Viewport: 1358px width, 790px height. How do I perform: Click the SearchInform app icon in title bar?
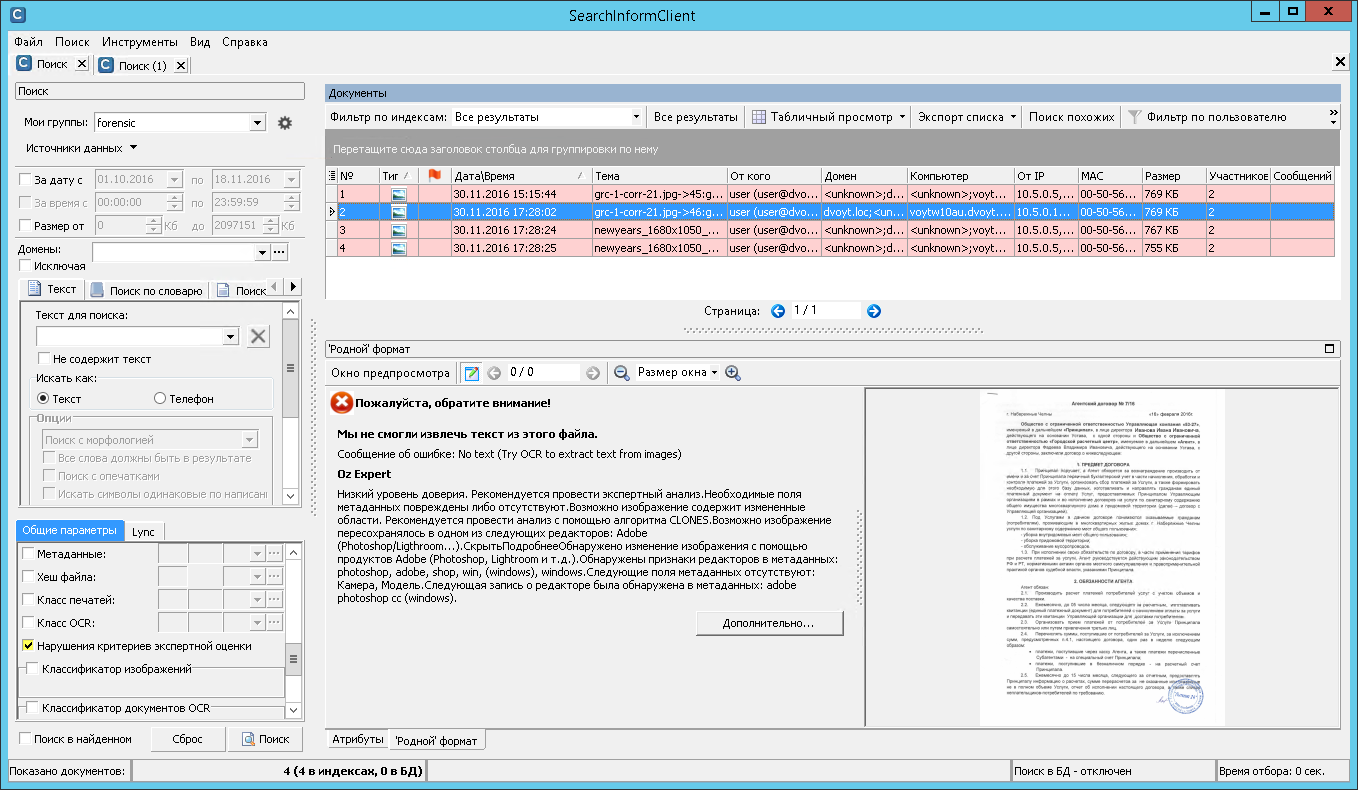16,15
